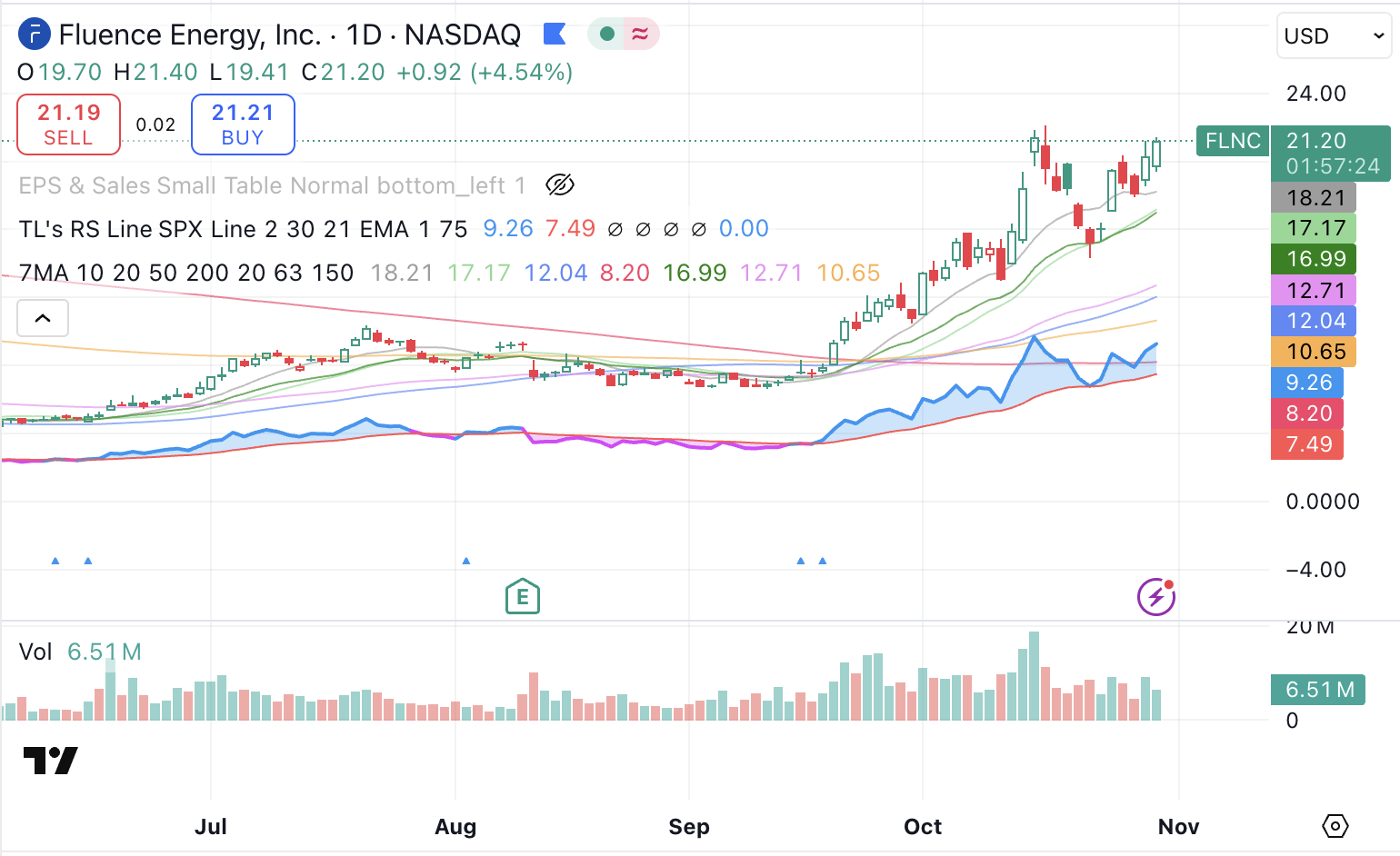Click the 6.51 M volume scale label
Screen dimensions: 1400x856
pyautogui.click(x=1318, y=690)
